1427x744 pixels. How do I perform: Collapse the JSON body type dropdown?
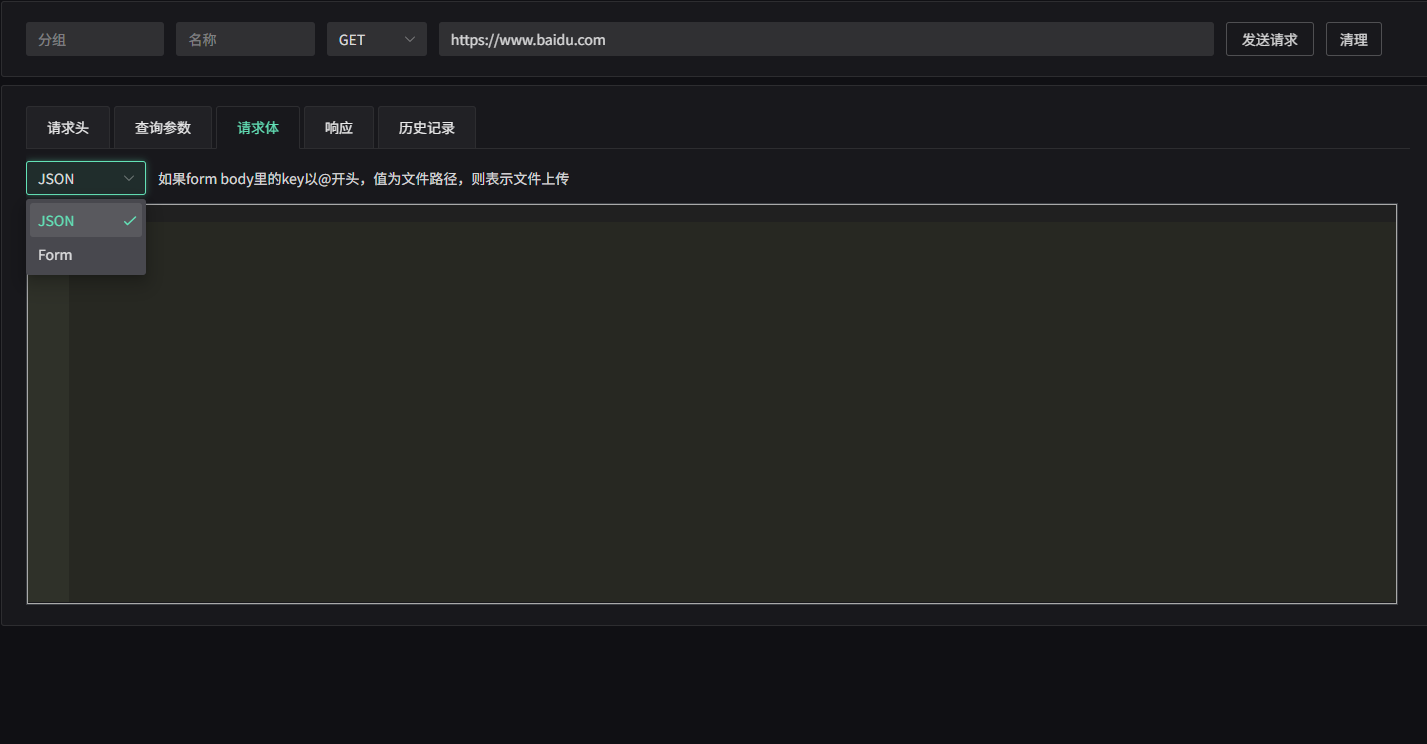pyautogui.click(x=85, y=179)
